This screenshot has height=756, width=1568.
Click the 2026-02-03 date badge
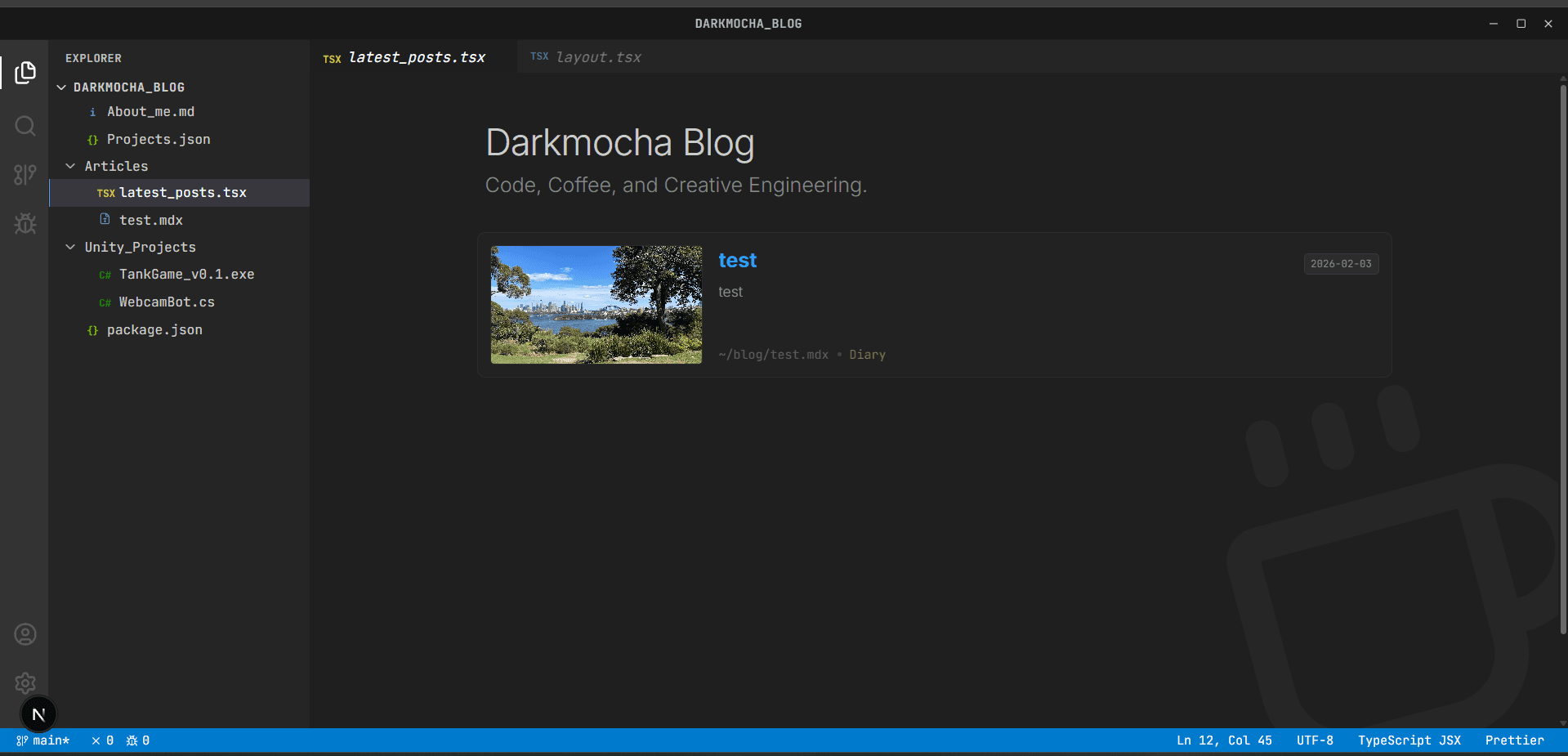pyautogui.click(x=1340, y=263)
